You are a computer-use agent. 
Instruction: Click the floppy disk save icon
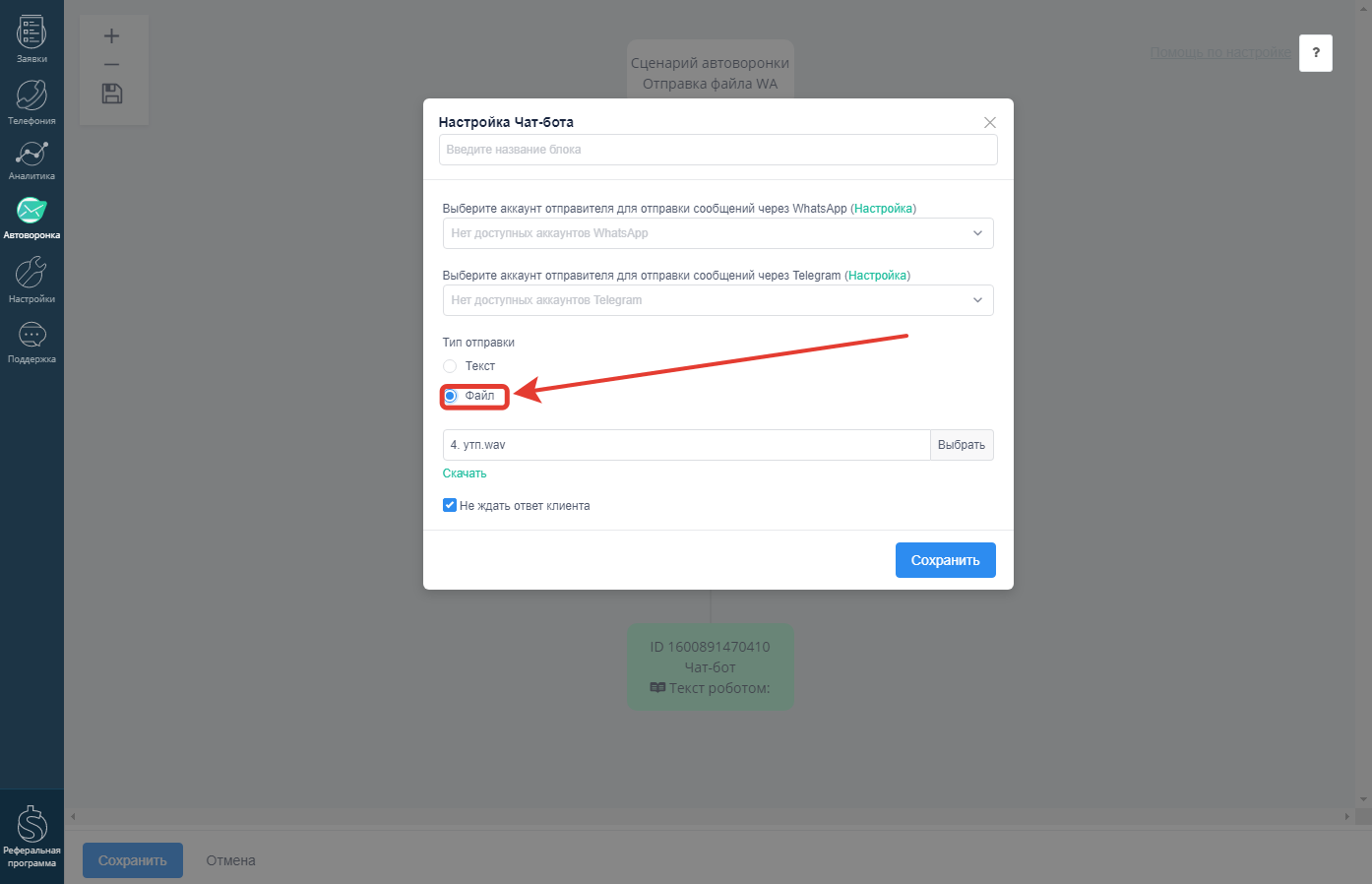pyautogui.click(x=112, y=94)
